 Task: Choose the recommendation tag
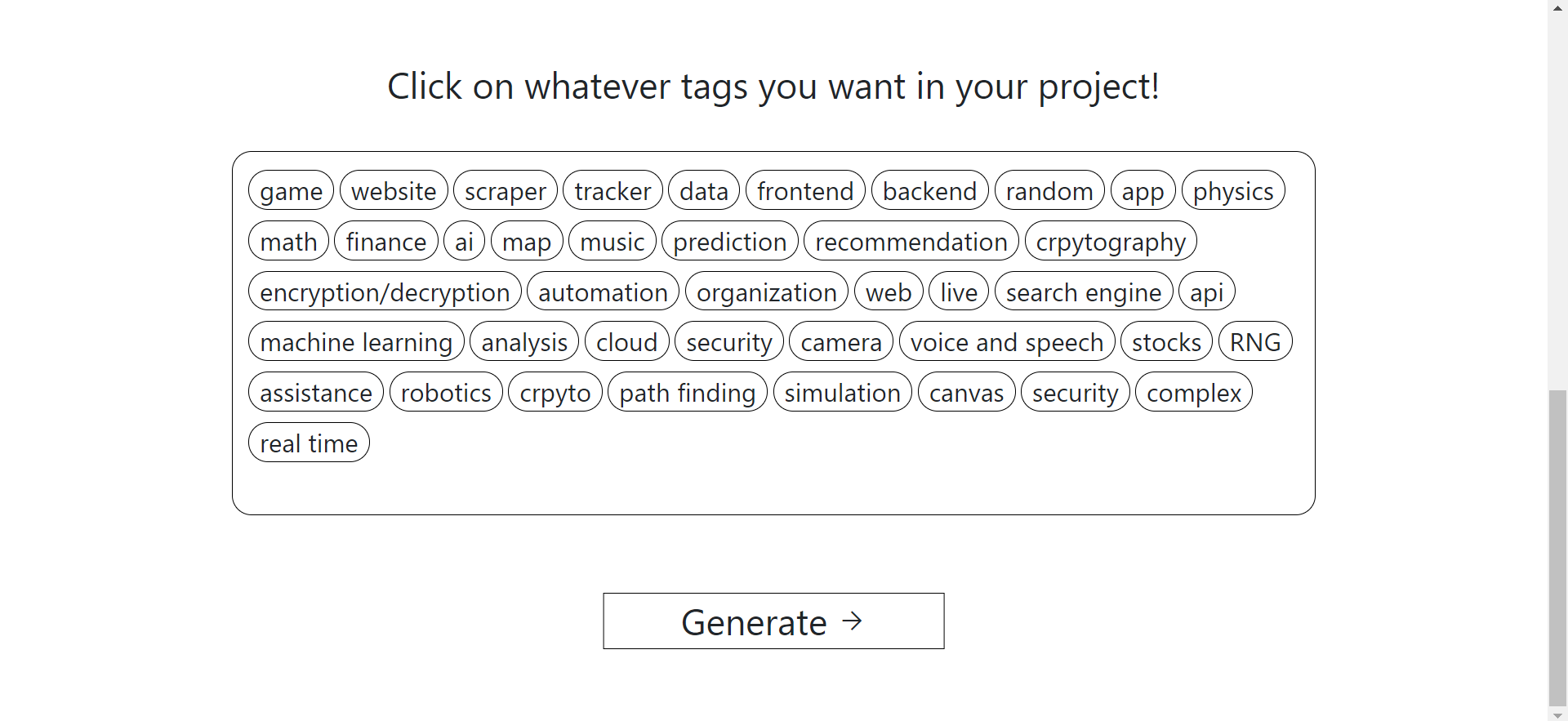tap(911, 242)
